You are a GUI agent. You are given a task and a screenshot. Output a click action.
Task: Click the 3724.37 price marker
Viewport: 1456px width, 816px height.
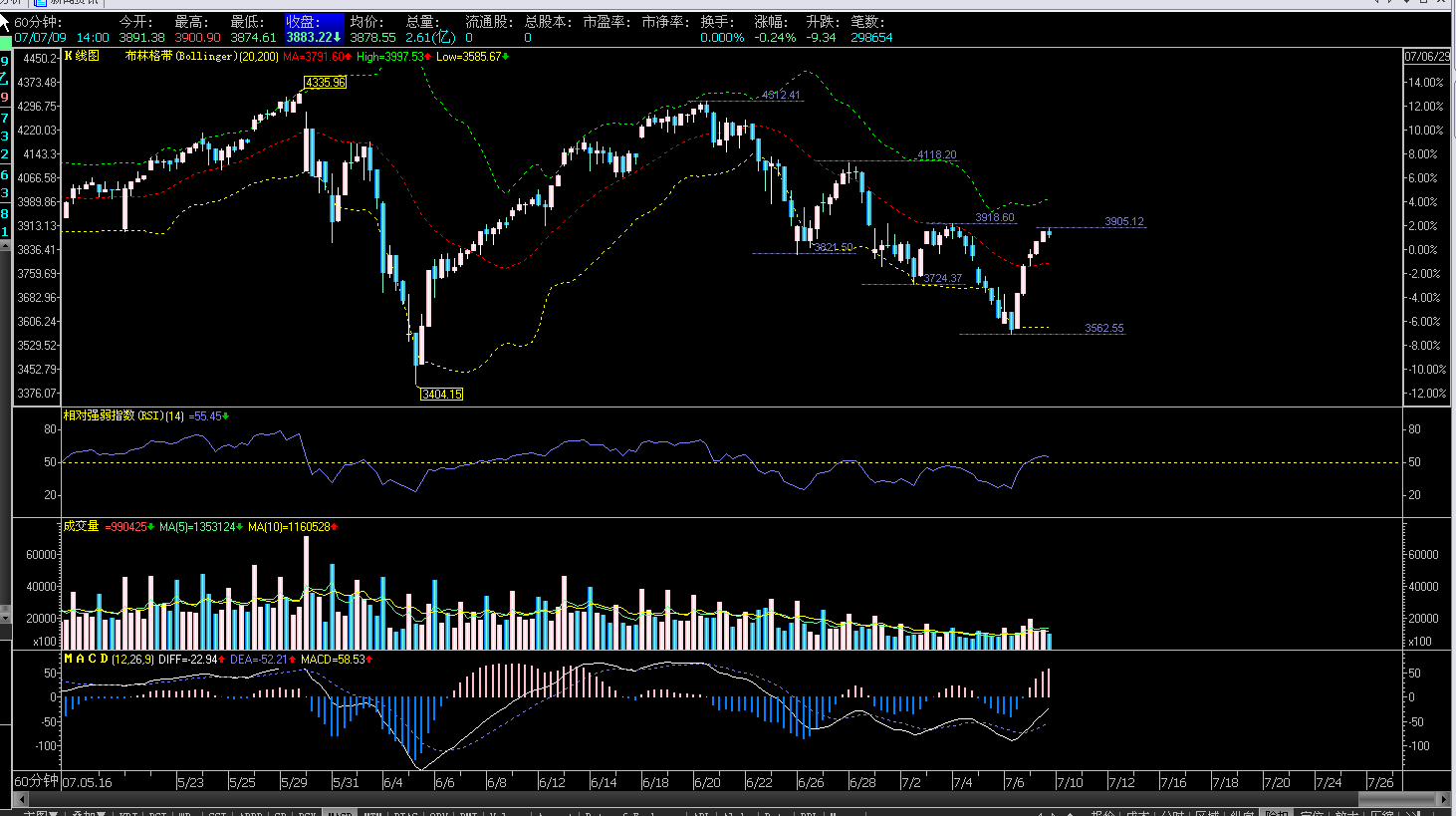(x=942, y=279)
